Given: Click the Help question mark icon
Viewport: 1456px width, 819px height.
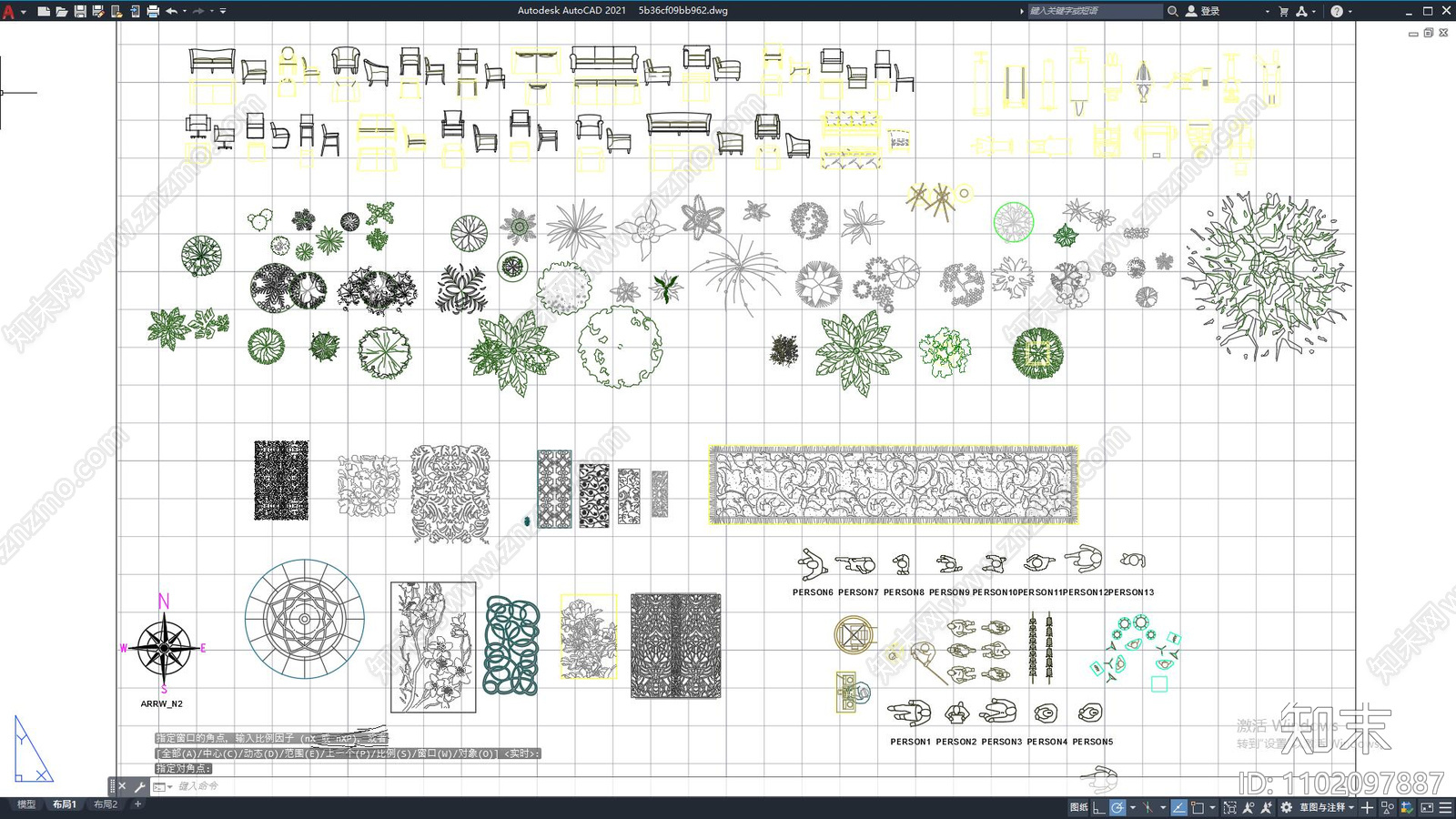Looking at the screenshot, I should [1337, 11].
